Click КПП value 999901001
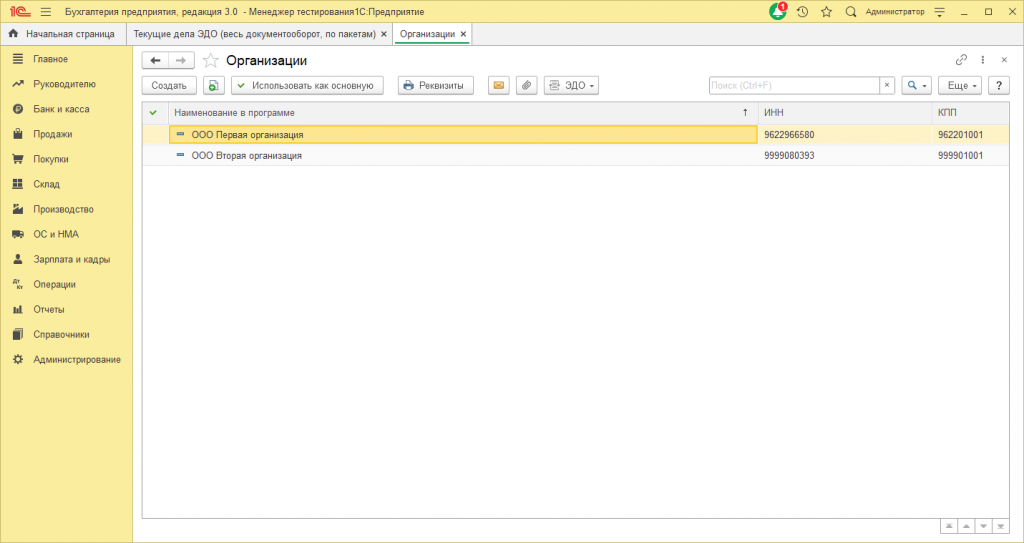Screen dimensions: 1024x543 tap(960, 156)
